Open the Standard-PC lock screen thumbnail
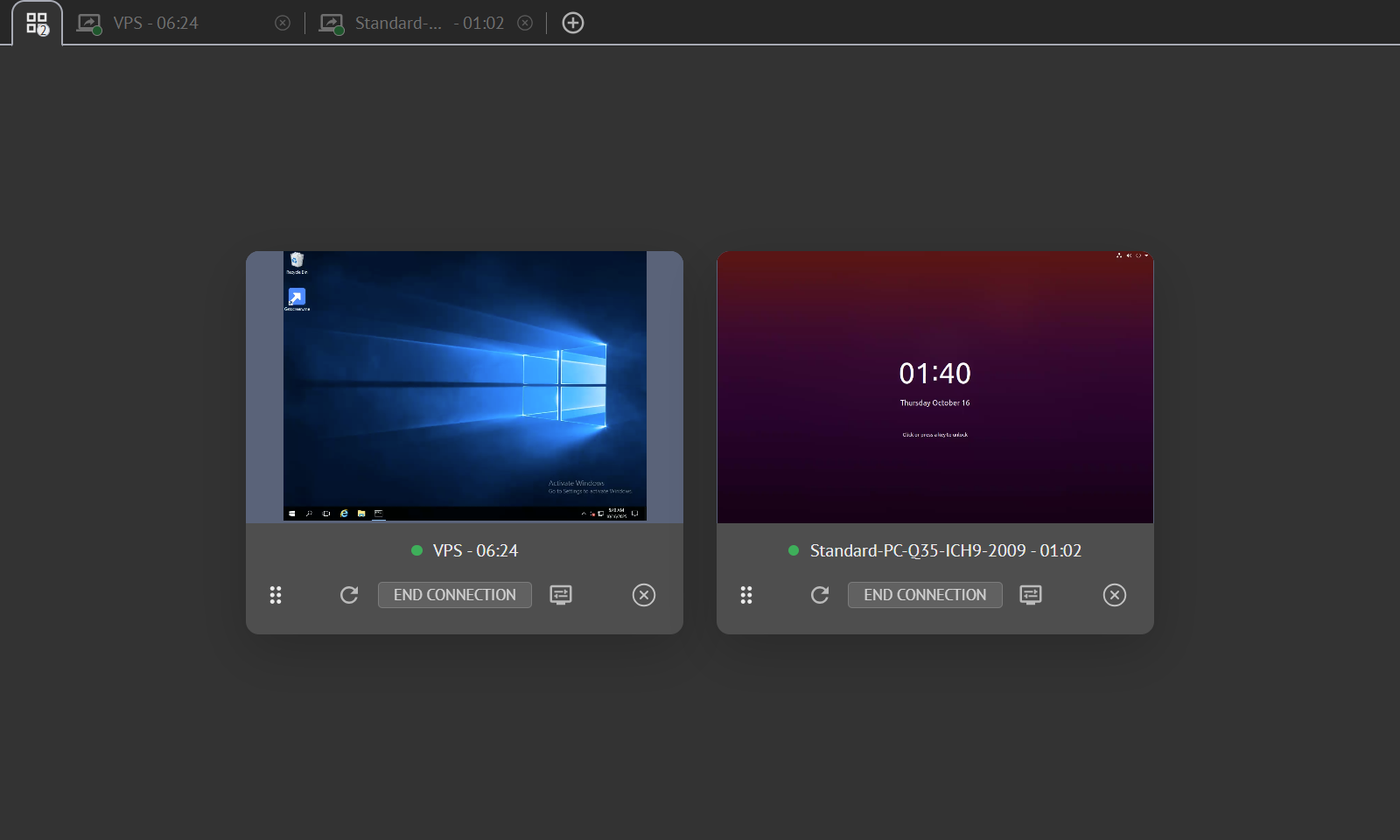The height and width of the screenshot is (840, 1400). coord(934,387)
